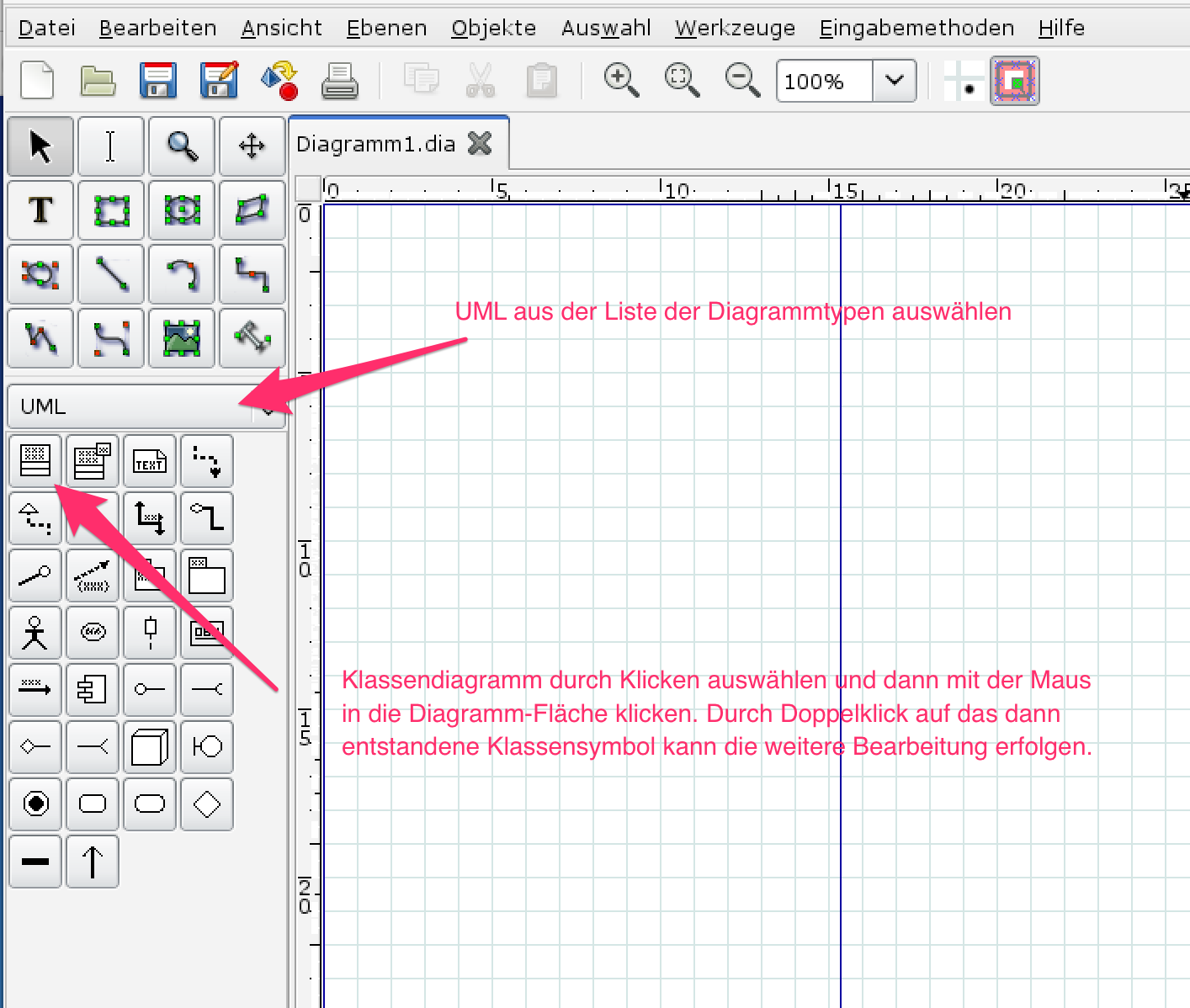Screen dimensions: 1190x1008
Task: Export the diagram using the export icon
Action: click(x=279, y=81)
